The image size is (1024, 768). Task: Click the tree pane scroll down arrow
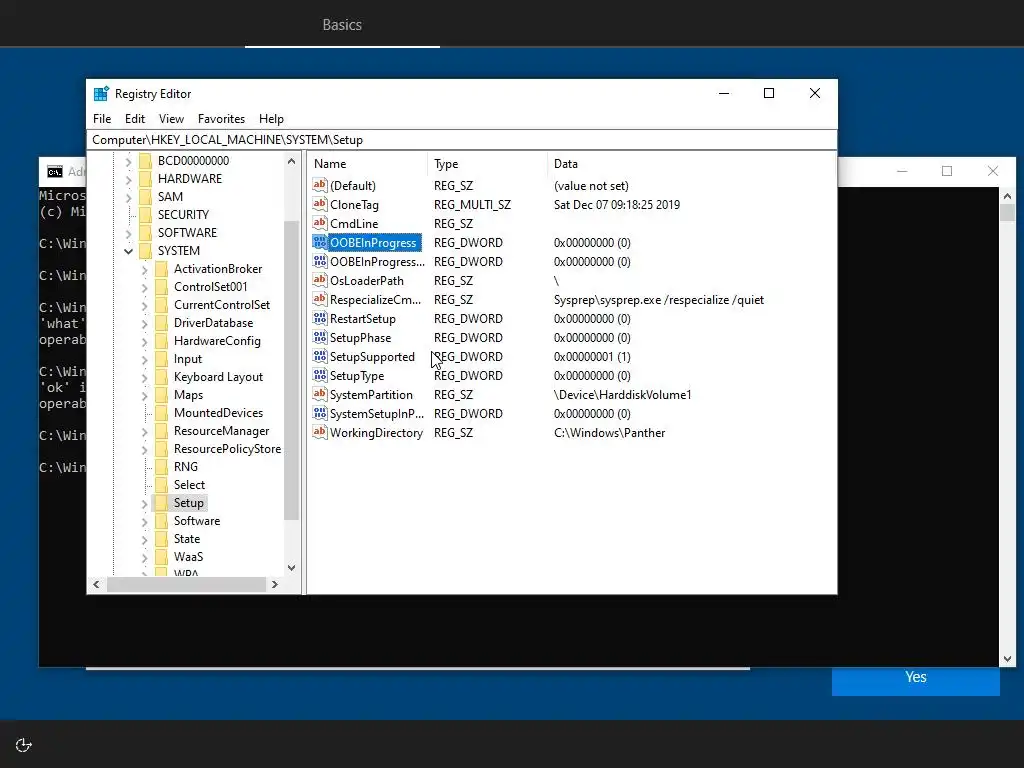(291, 568)
